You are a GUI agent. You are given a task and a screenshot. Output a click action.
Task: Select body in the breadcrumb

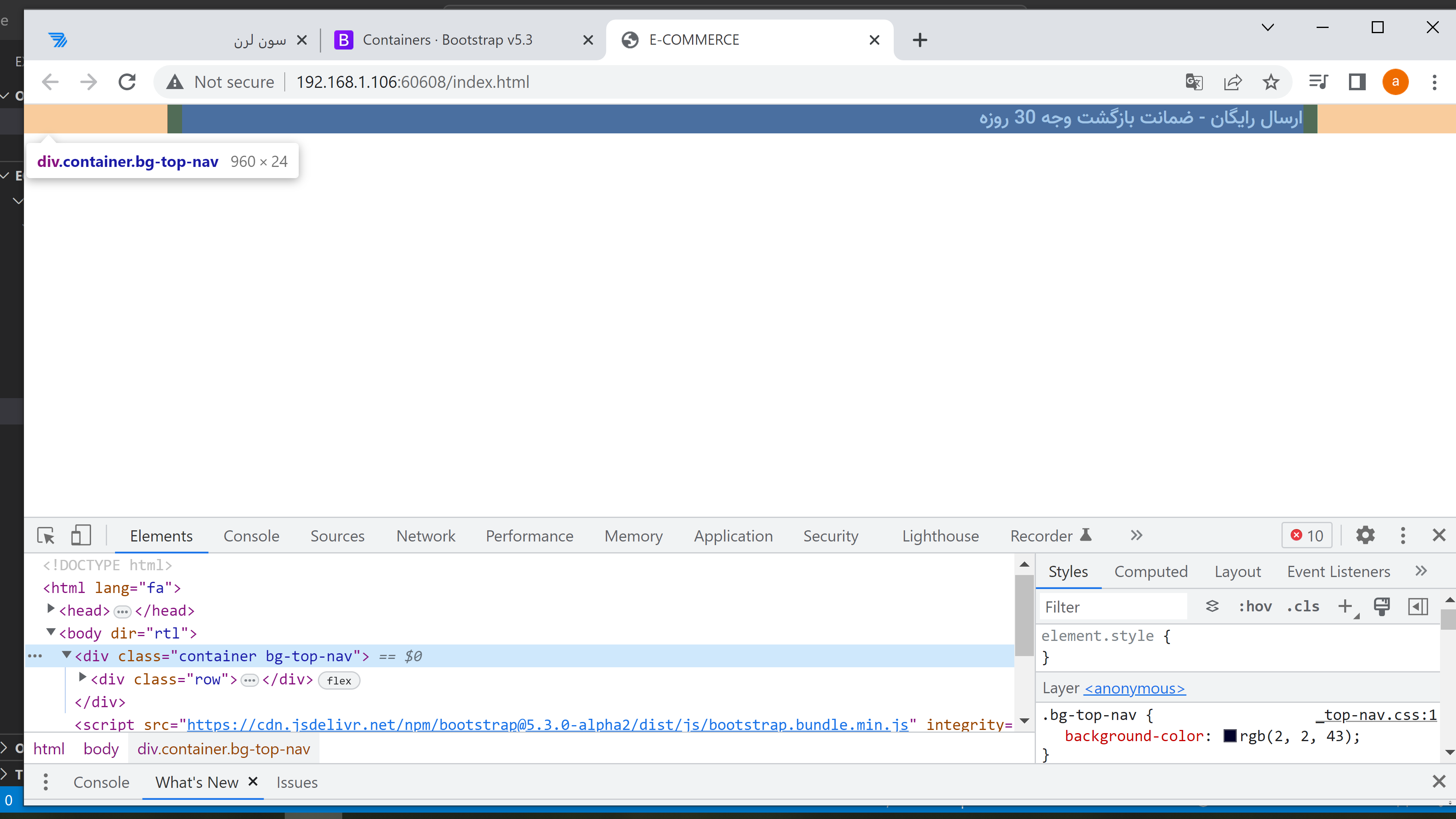click(101, 748)
